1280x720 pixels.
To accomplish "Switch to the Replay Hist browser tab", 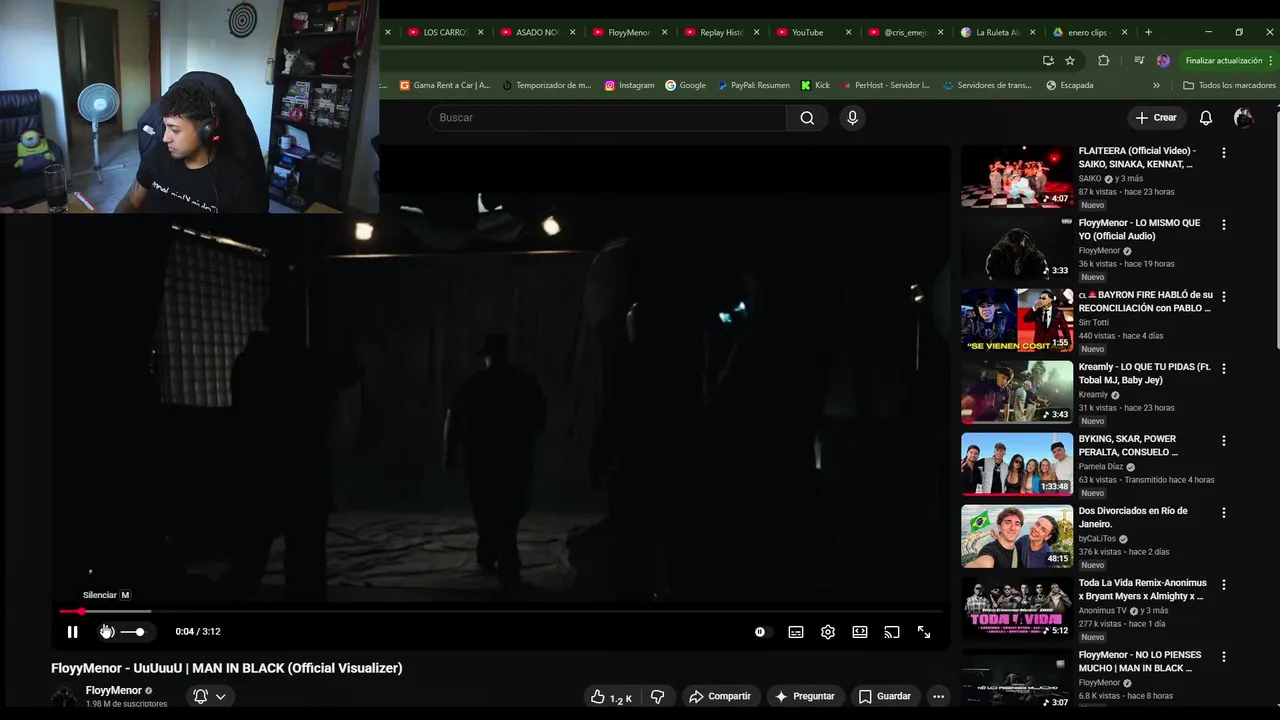I will tap(722, 32).
